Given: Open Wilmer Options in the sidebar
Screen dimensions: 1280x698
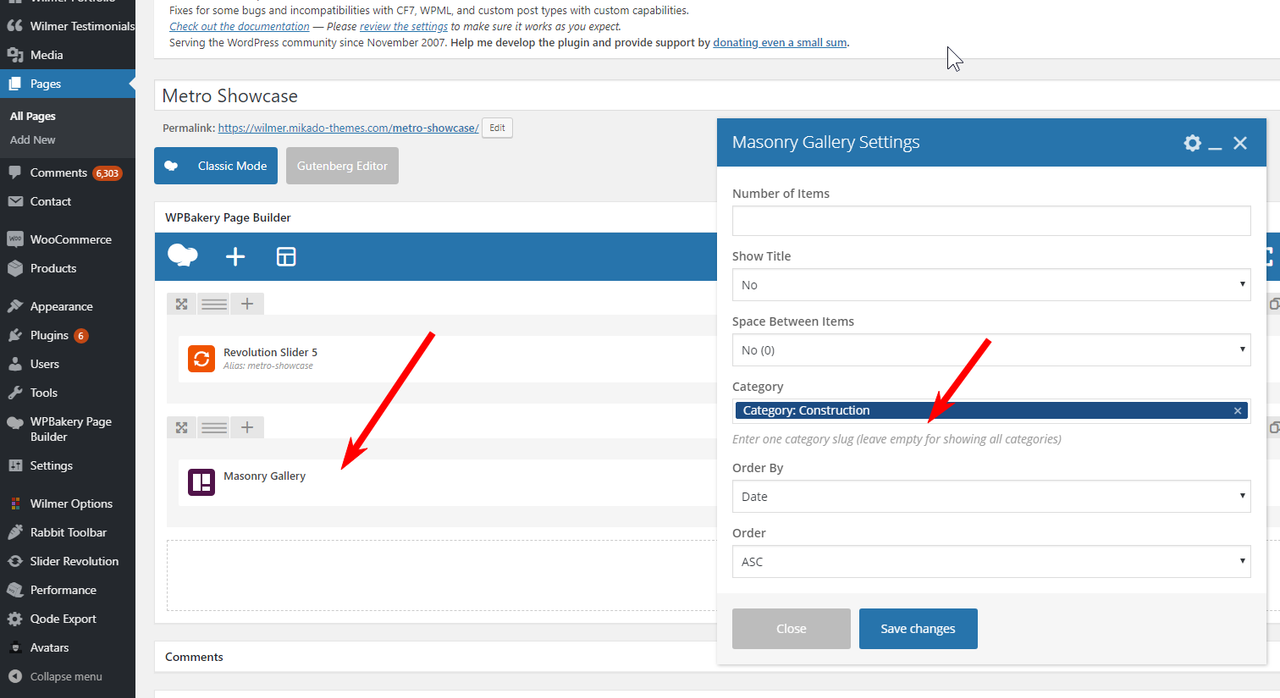Looking at the screenshot, I should tap(67, 504).
